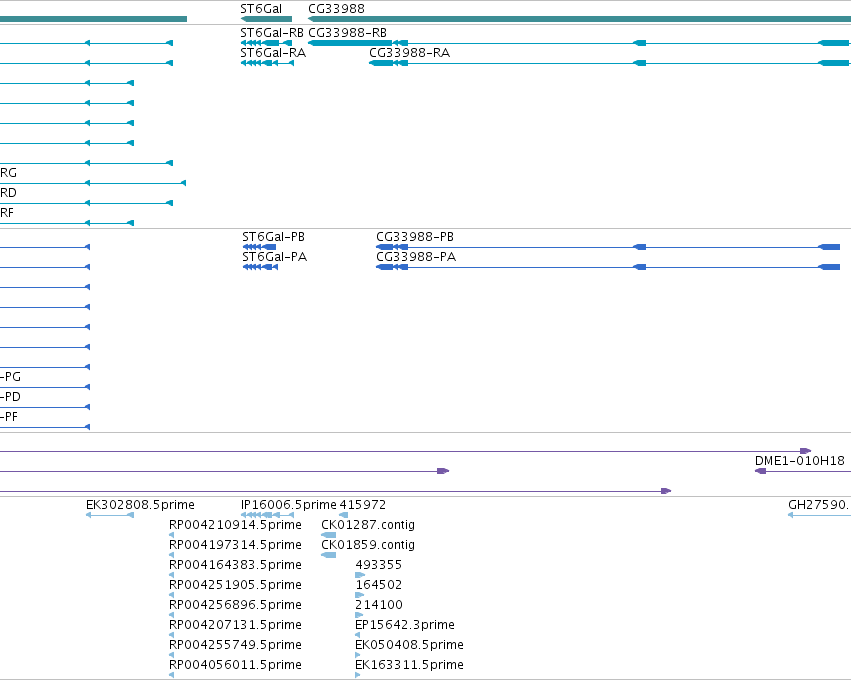
Task: Click RP004251905.5prime EST label
Action: pos(235,585)
